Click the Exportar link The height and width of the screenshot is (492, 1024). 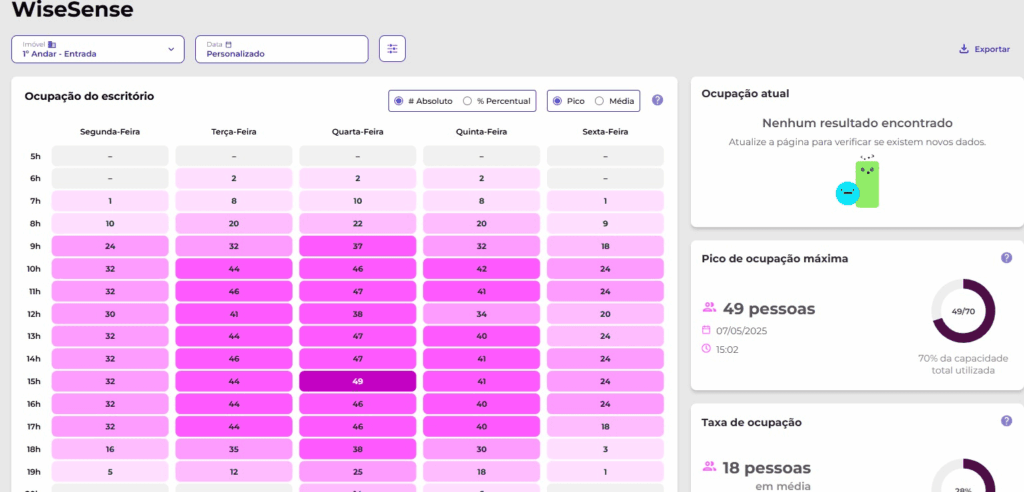pos(984,49)
